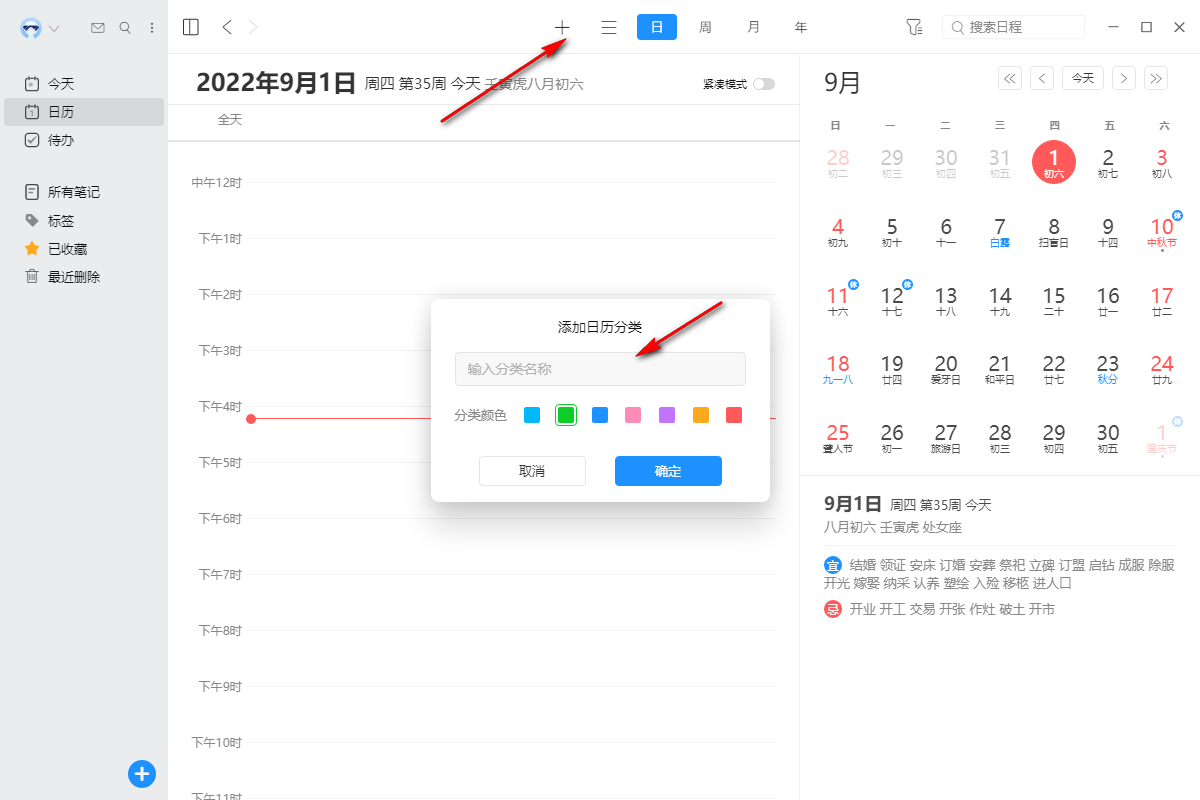
Task: Open the calendar filter icon
Action: point(913,27)
